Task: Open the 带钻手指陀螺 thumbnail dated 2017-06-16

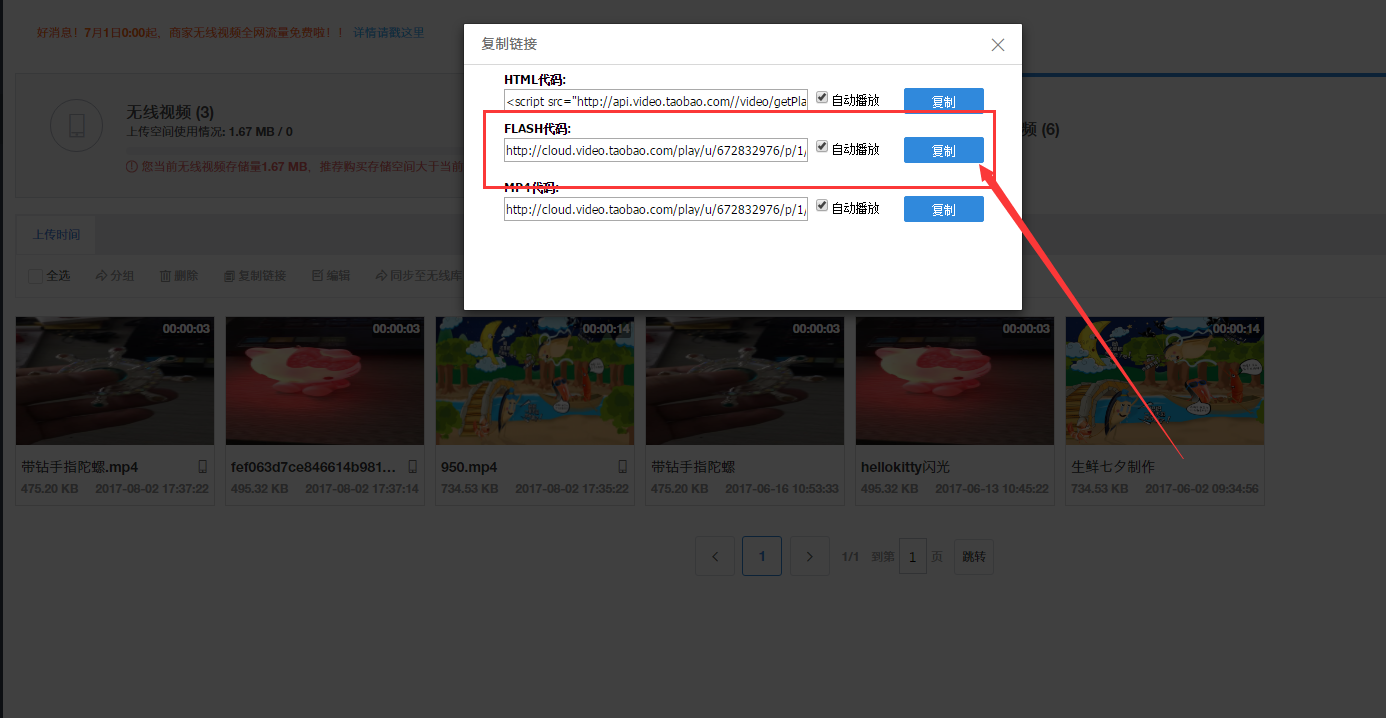Action: 745,381
